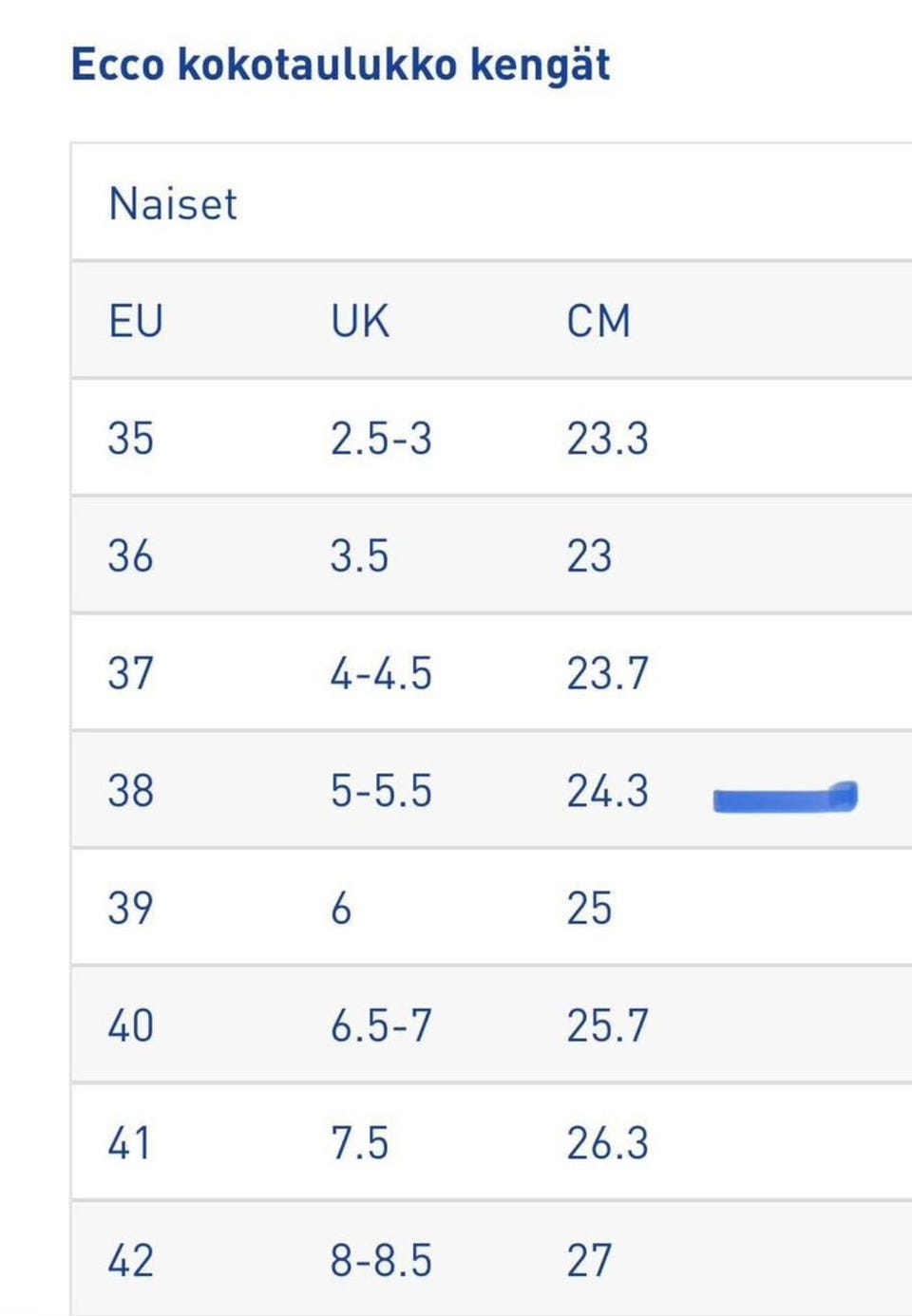This screenshot has height=1316, width=912.
Task: Select EU size 36 cell
Action: click(x=131, y=555)
